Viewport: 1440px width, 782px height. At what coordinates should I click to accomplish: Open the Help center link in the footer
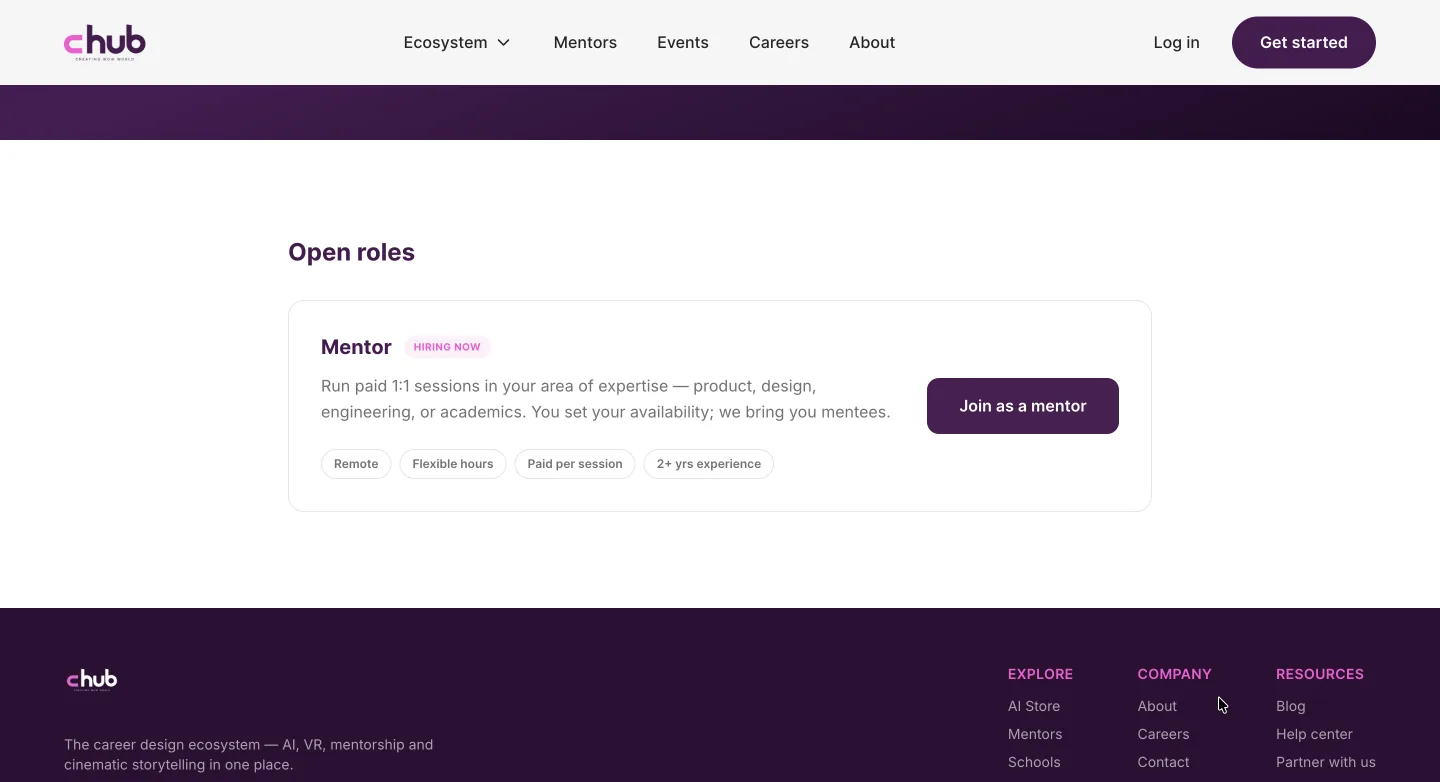tap(1314, 734)
